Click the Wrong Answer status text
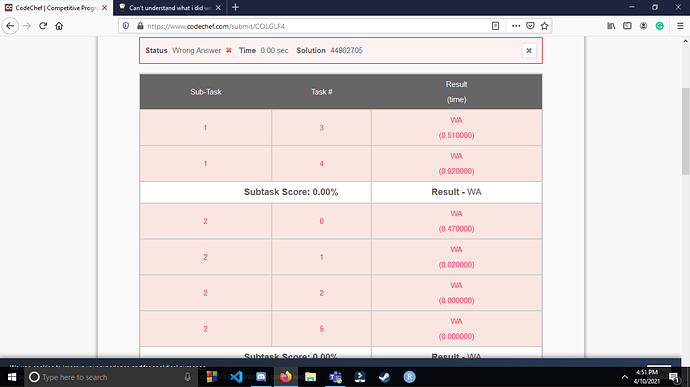Viewport: 690px width, 387px height. [x=196, y=51]
